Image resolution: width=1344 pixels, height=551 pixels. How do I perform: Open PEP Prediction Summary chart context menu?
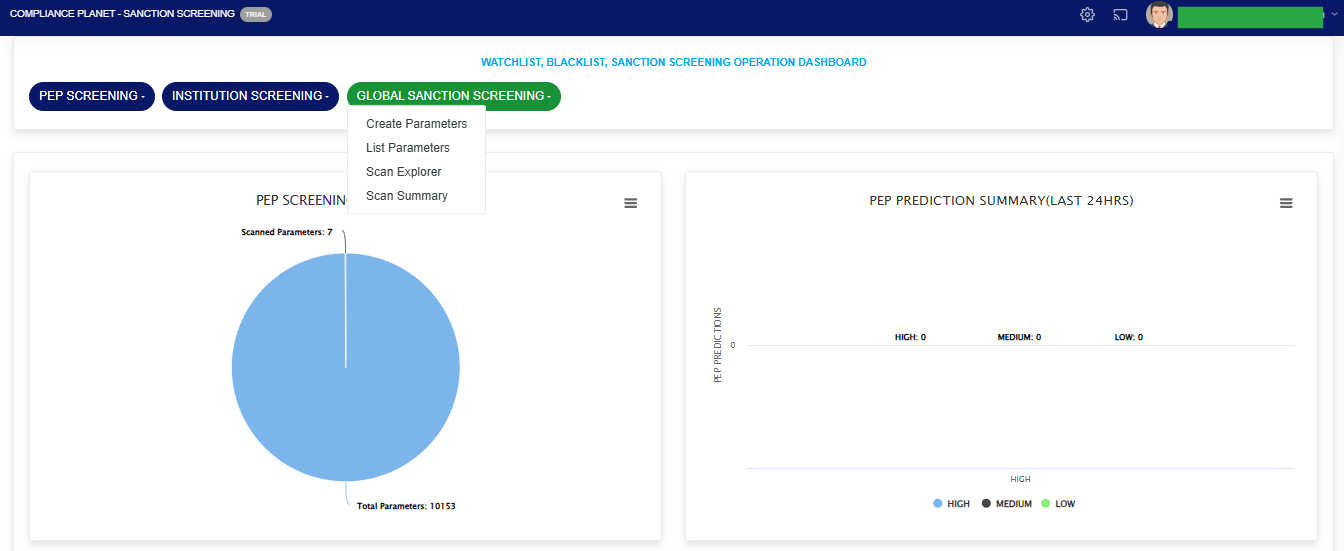tap(1286, 203)
